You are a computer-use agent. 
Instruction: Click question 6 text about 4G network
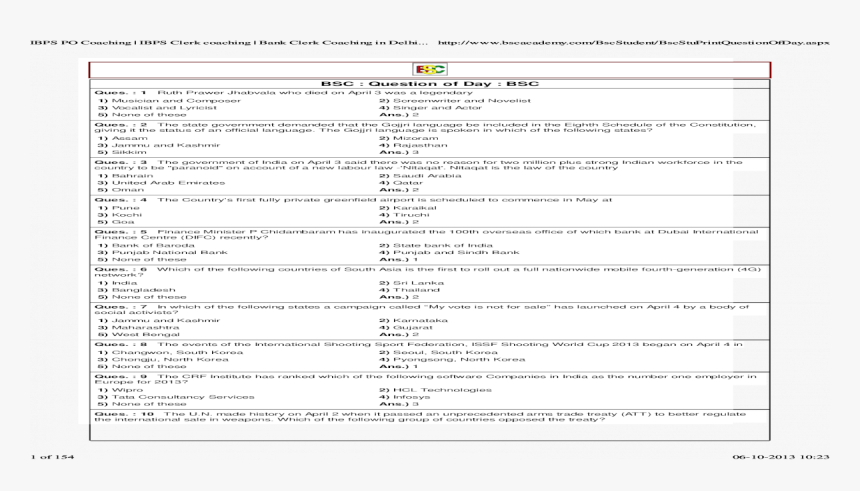(428, 272)
